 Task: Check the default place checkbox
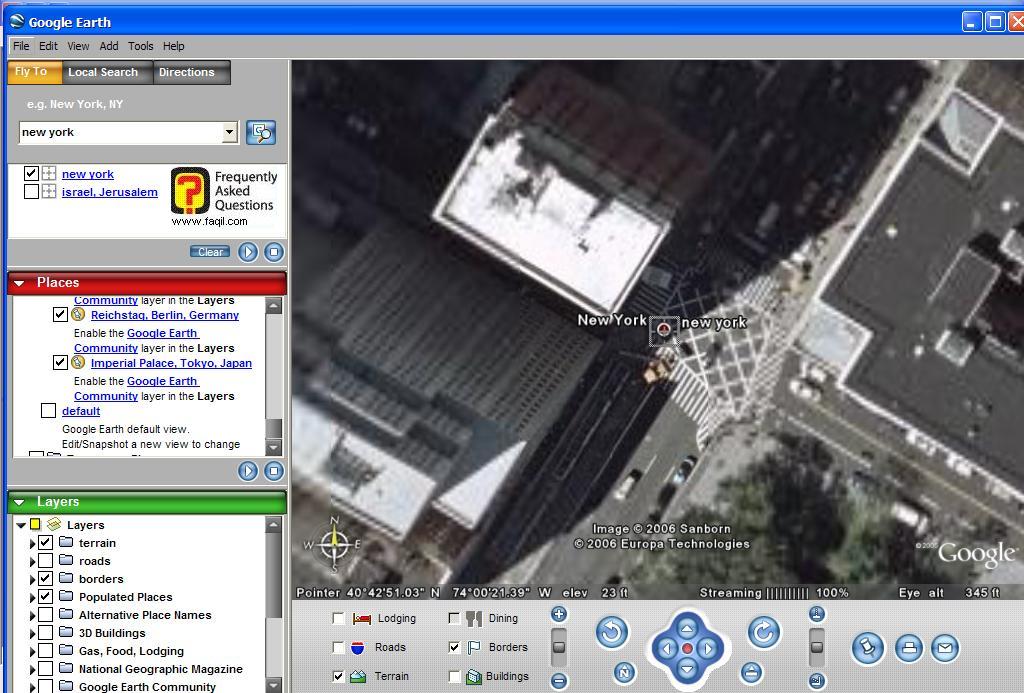pos(48,410)
